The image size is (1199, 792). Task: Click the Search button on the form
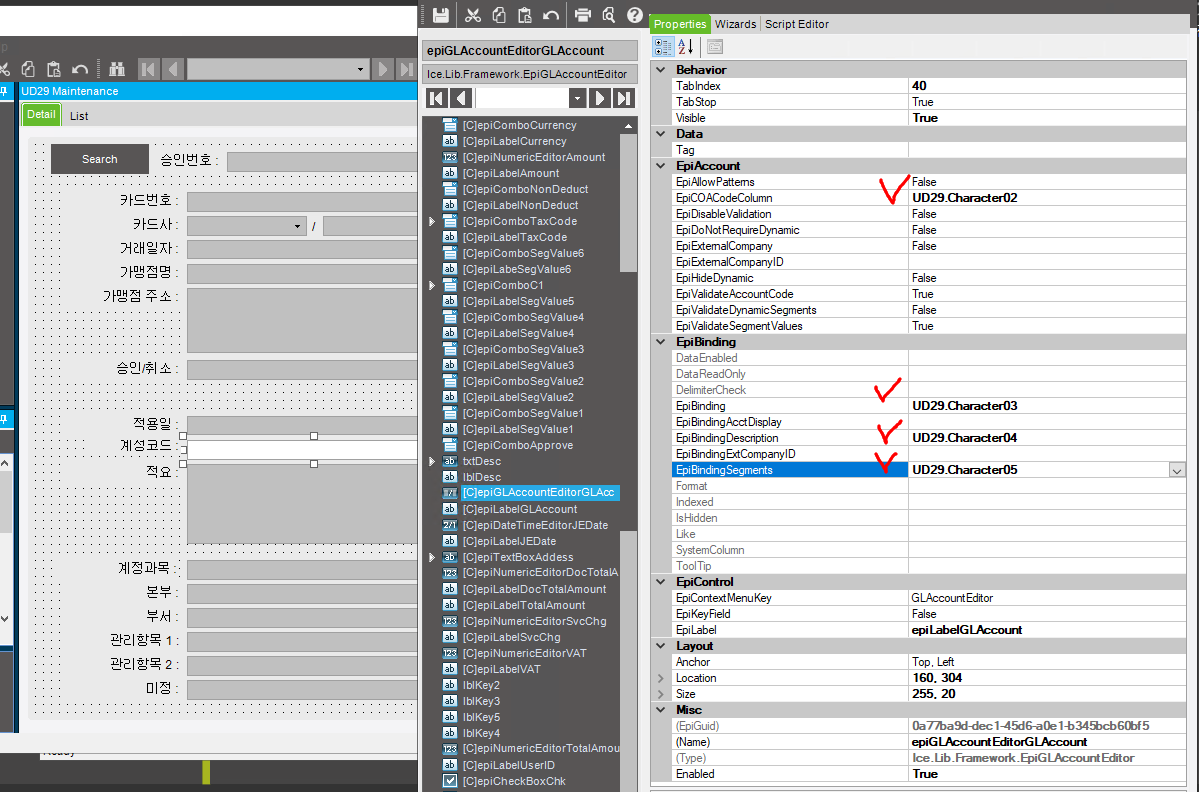[x=99, y=158]
